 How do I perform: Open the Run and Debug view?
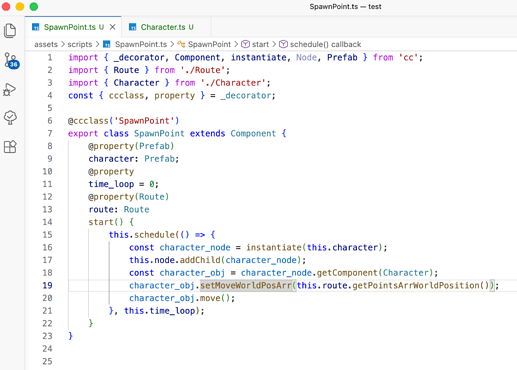click(10, 90)
